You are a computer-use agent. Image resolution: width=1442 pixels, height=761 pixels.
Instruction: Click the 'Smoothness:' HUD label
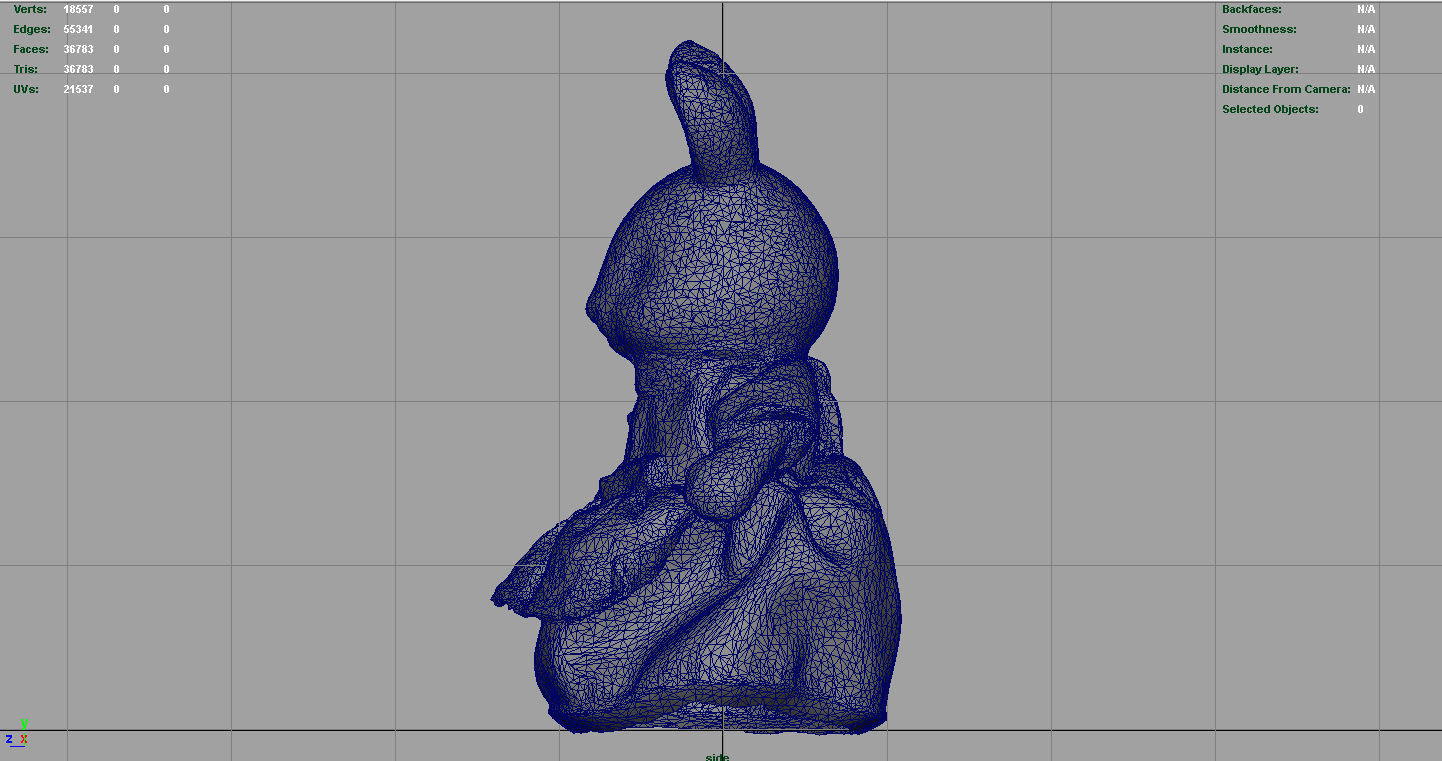tap(1259, 29)
